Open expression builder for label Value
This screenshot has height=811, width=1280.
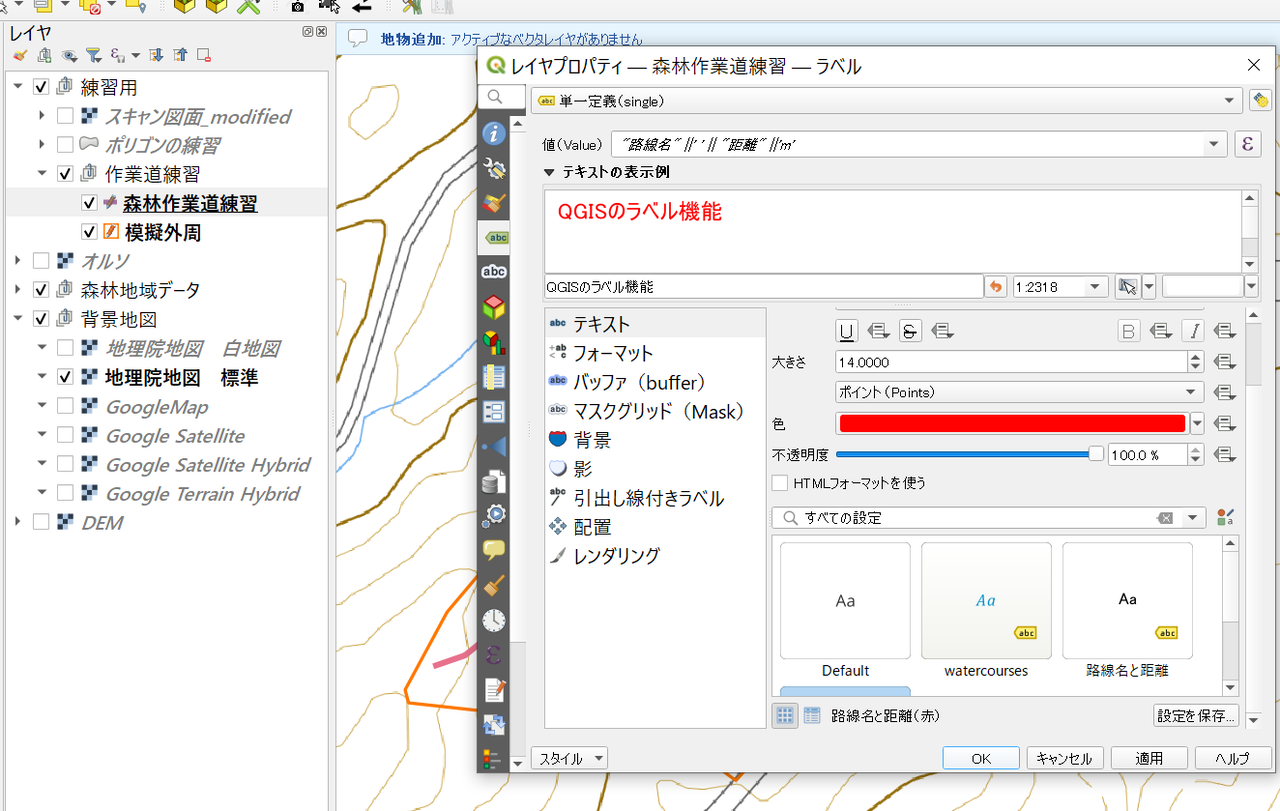coord(1247,144)
